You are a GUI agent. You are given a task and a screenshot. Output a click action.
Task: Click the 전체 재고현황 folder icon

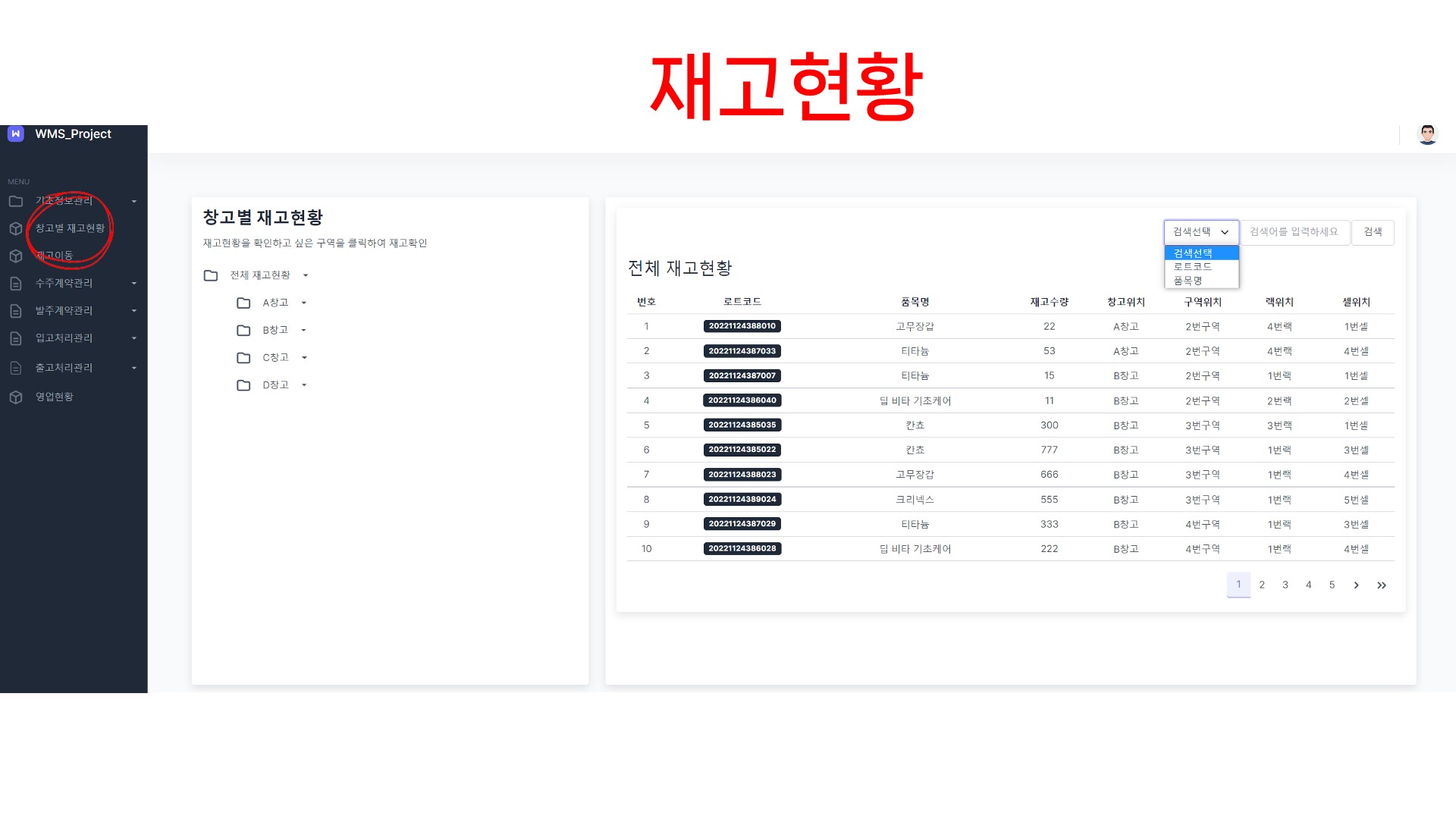point(211,275)
